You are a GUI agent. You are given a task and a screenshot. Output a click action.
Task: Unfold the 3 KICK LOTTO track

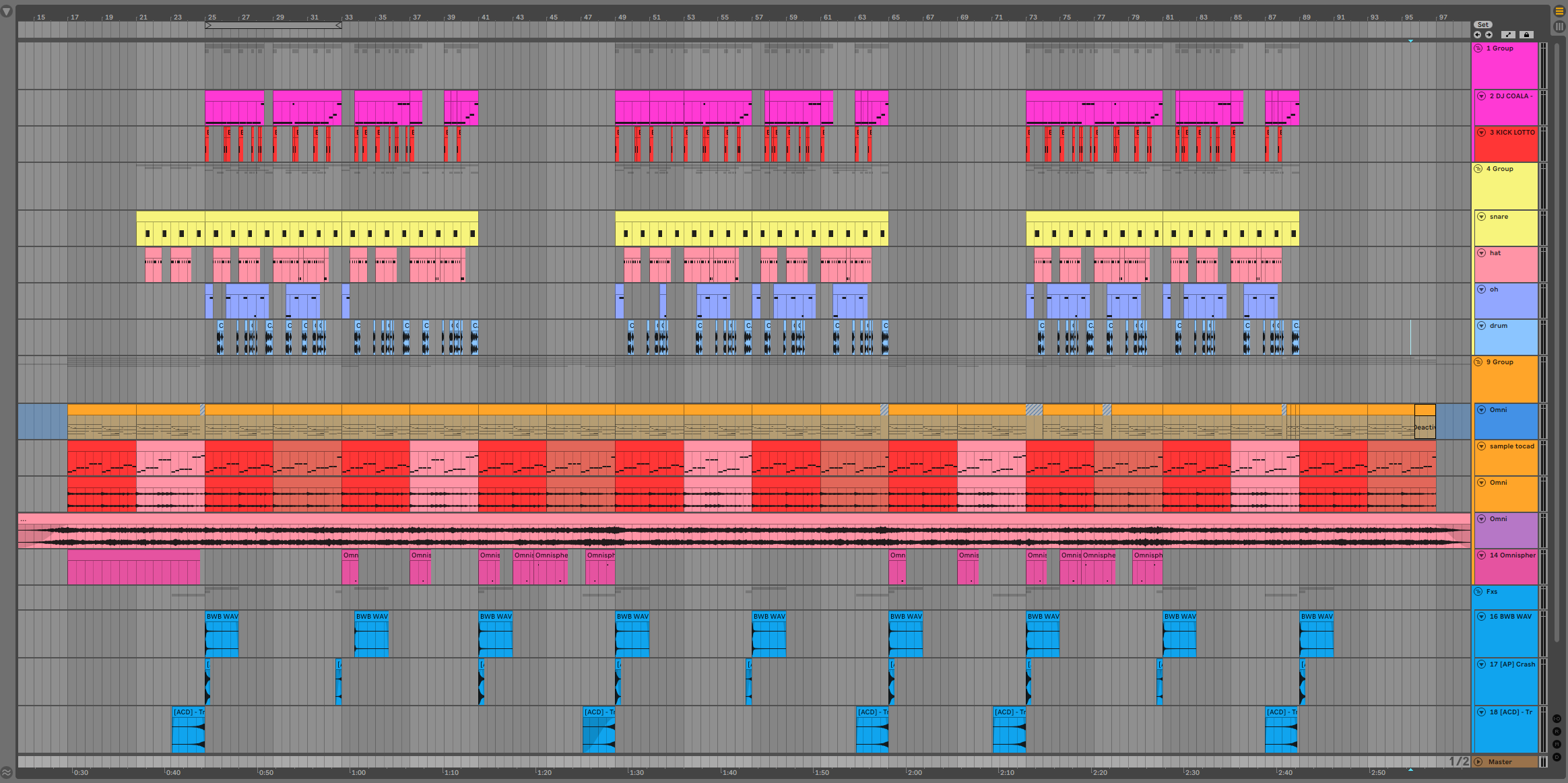1482,133
